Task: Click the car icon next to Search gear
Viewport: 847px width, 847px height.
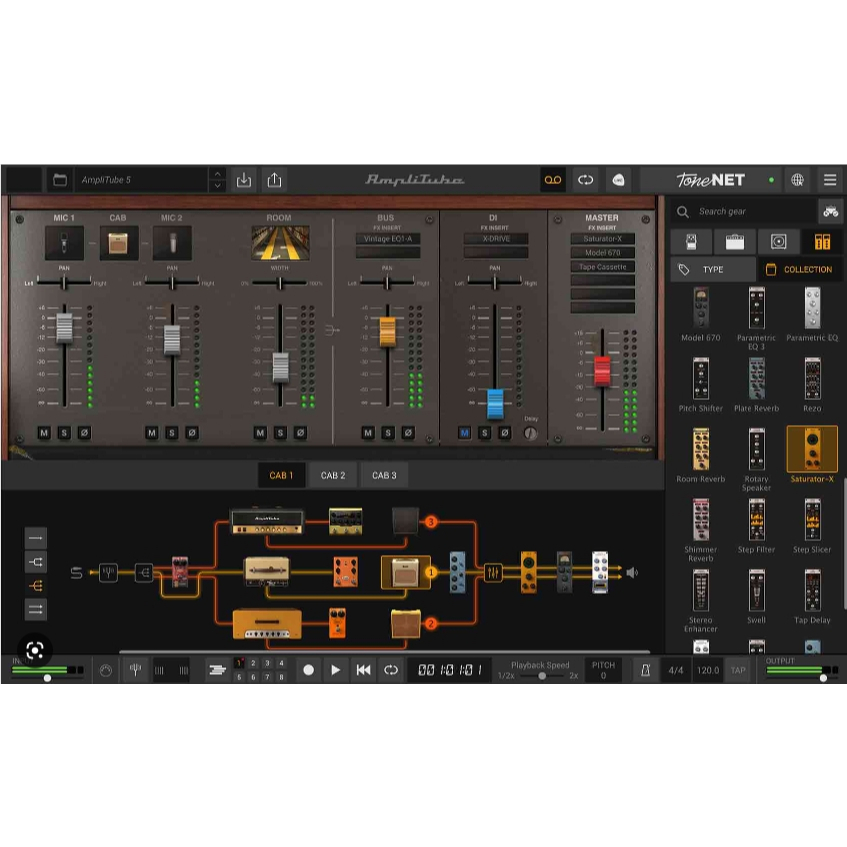Action: [x=830, y=212]
